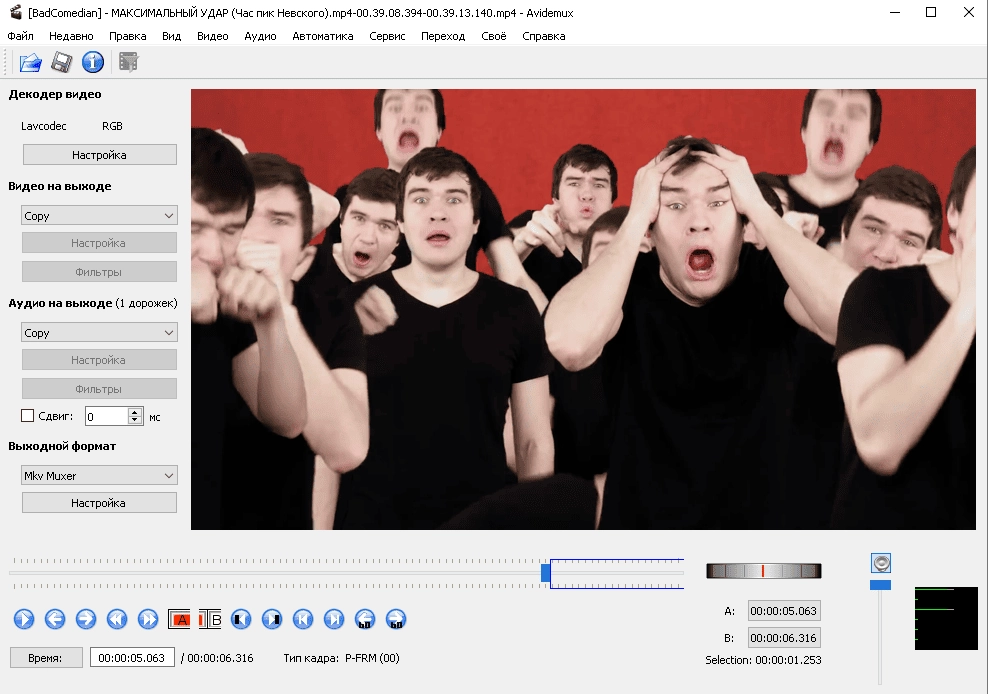Save the video using the floppy disk icon
Viewport: 988px width, 694px height.
point(61,62)
